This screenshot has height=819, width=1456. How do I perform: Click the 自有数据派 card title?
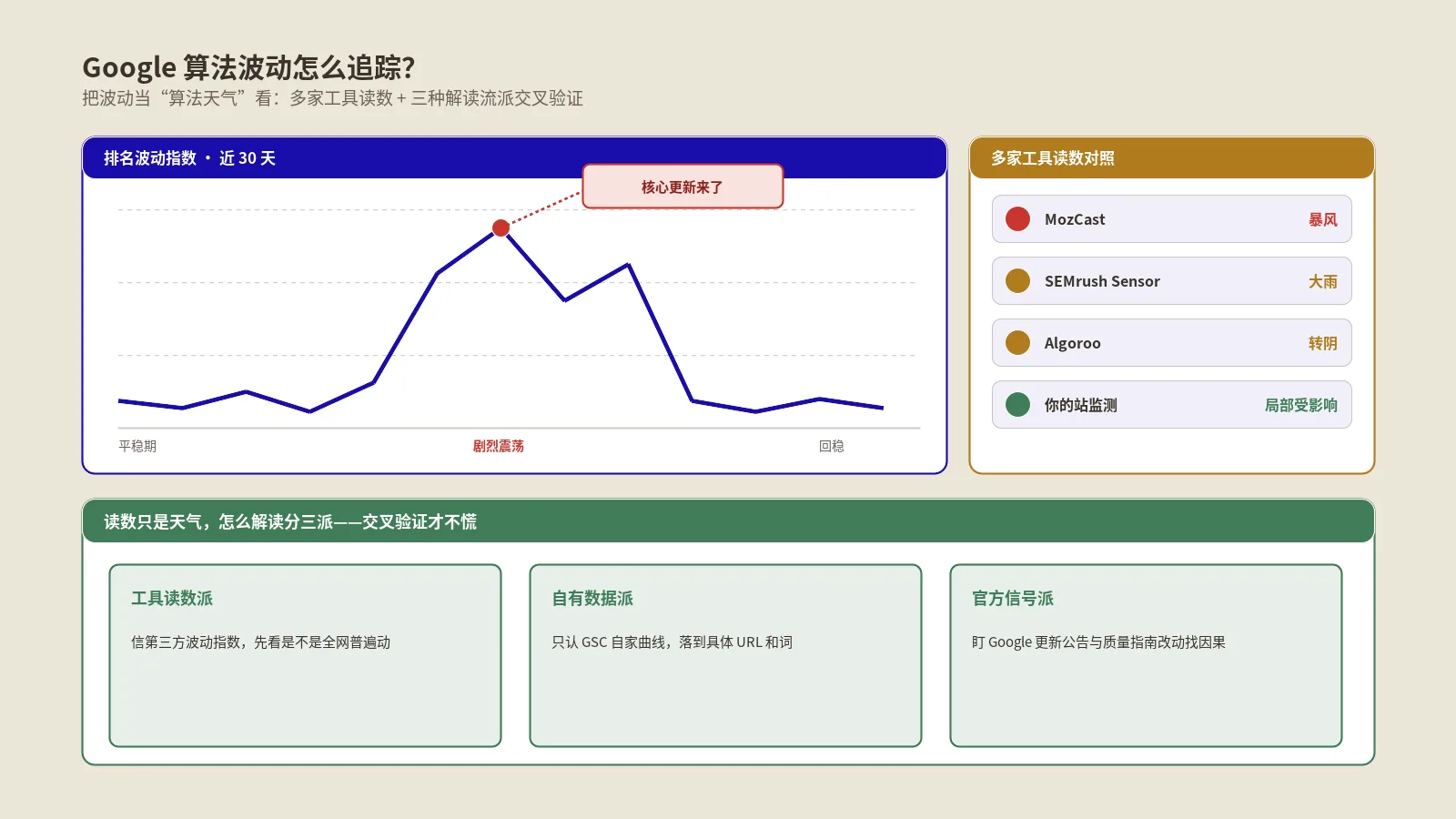[x=592, y=598]
